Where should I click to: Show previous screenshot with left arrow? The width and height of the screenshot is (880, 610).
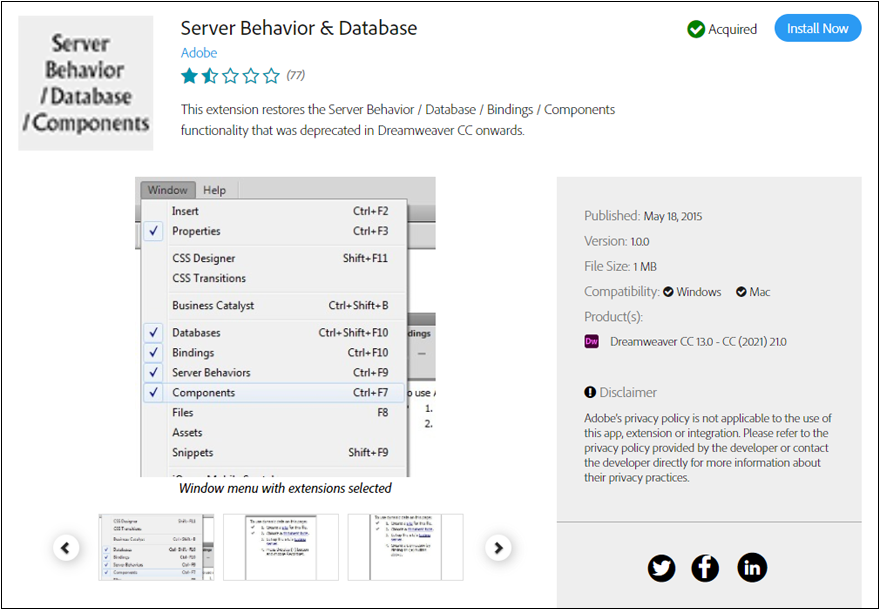pyautogui.click(x=66, y=548)
